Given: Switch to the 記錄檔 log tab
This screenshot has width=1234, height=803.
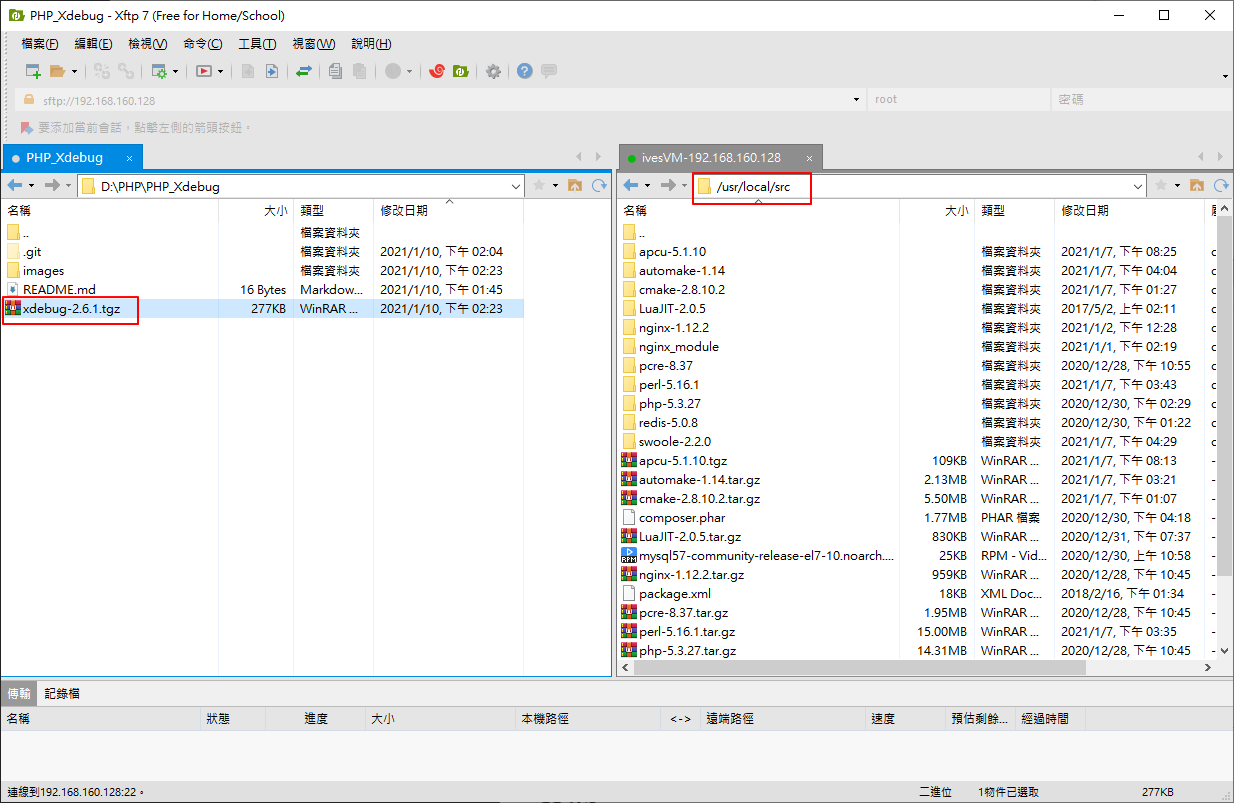Looking at the screenshot, I should (x=62, y=693).
